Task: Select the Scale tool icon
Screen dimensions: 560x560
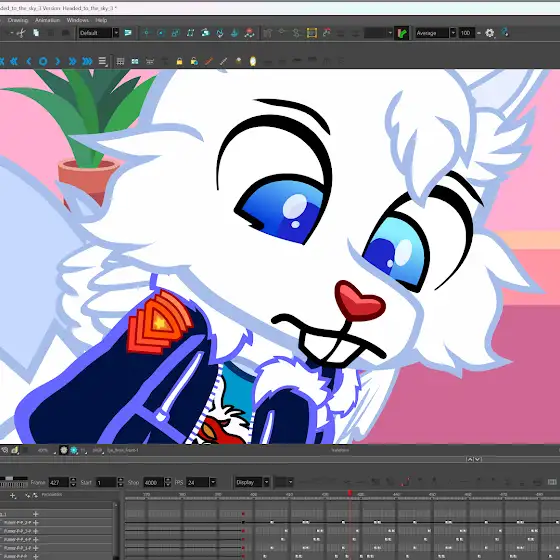Action: (x=176, y=33)
